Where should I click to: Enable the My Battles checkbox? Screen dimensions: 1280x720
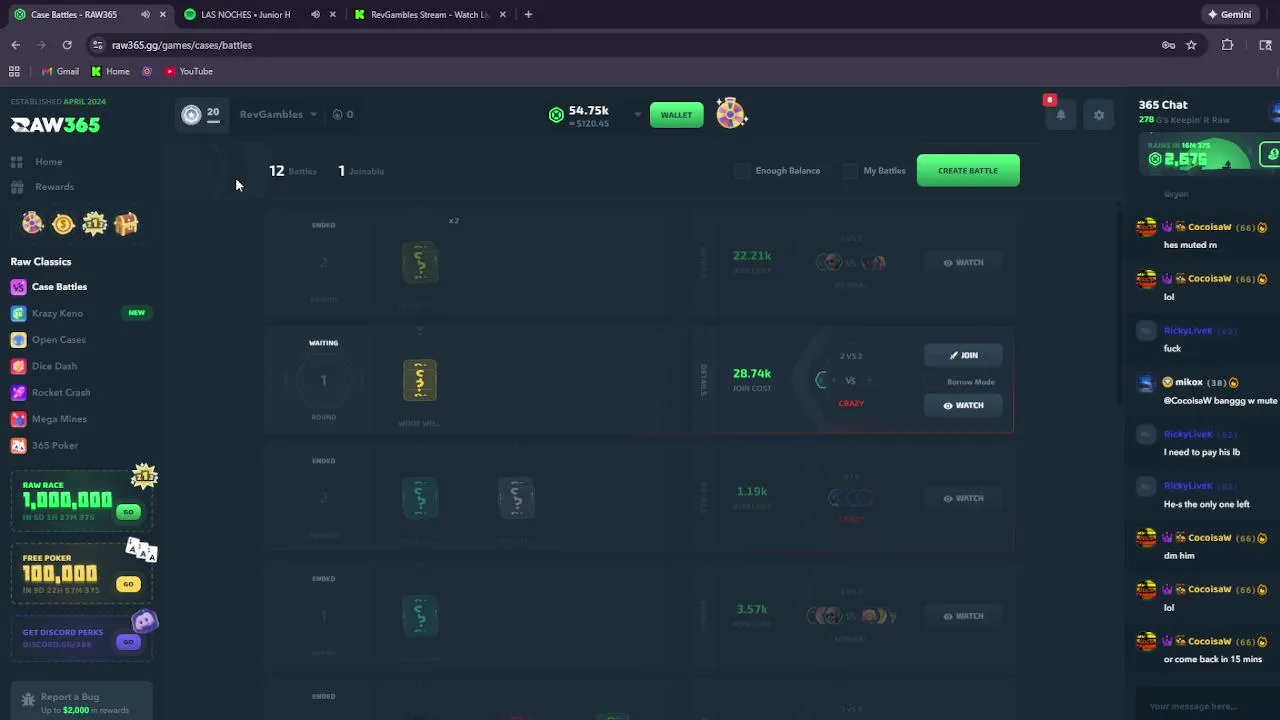tap(850, 171)
